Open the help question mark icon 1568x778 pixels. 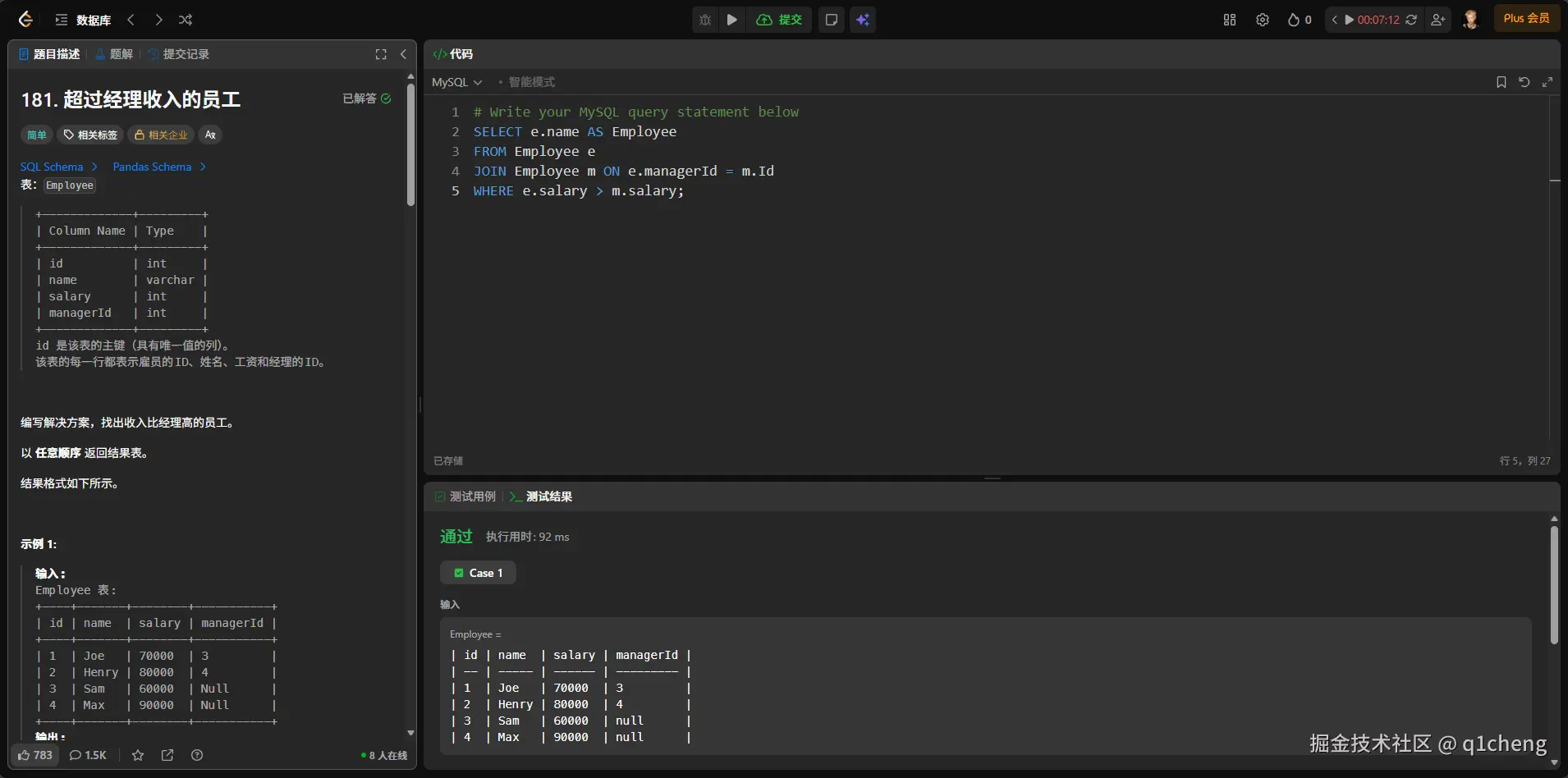tap(197, 755)
